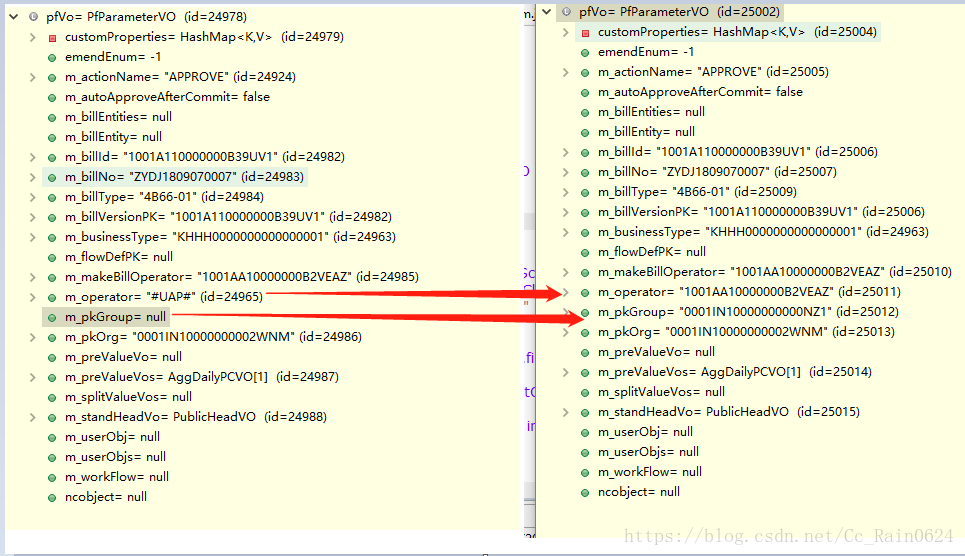
Task: Select m_workFlow= null in right panel
Action: coord(650,472)
